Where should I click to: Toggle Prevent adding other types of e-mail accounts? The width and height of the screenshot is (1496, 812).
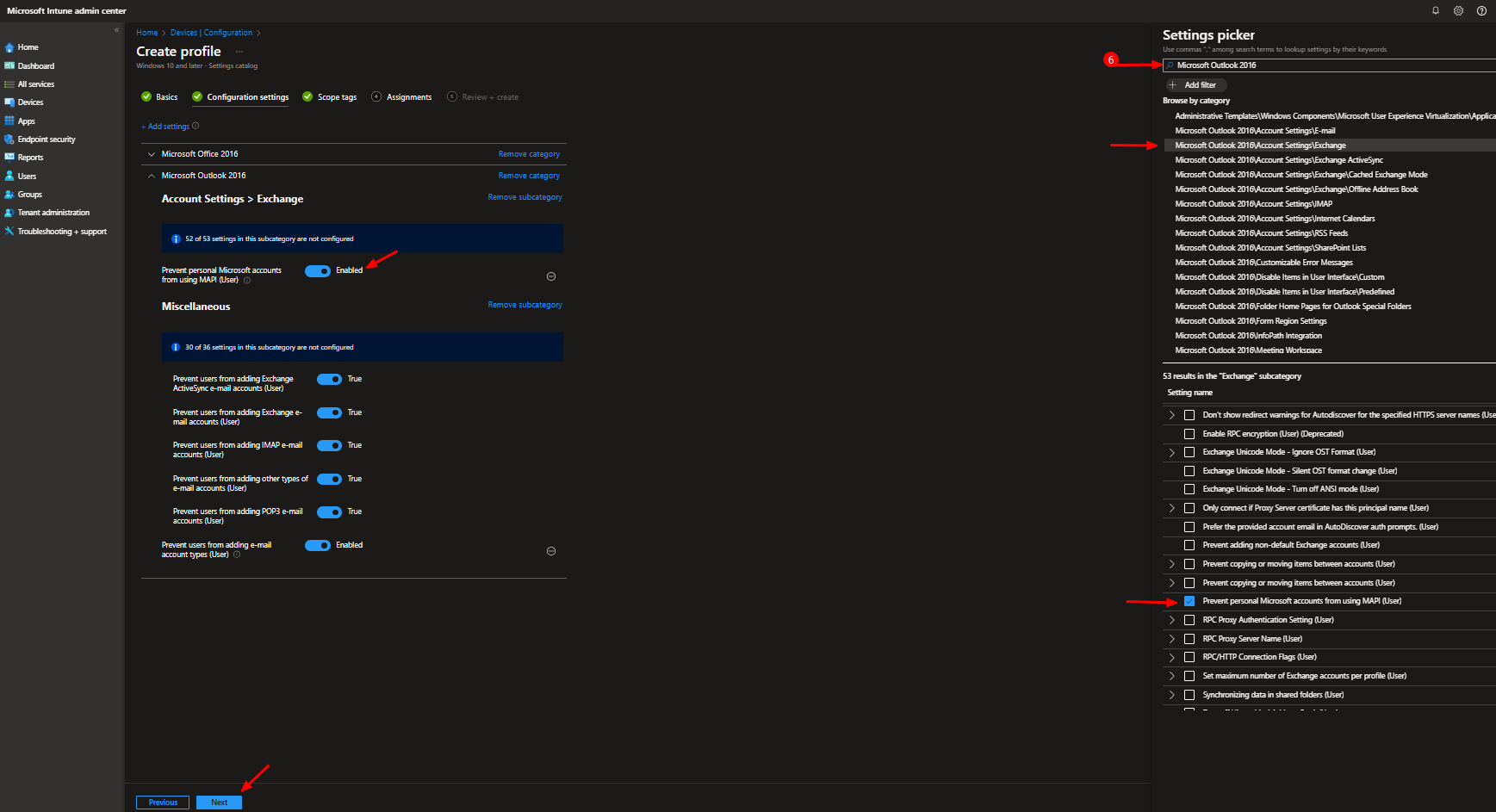pyautogui.click(x=329, y=480)
